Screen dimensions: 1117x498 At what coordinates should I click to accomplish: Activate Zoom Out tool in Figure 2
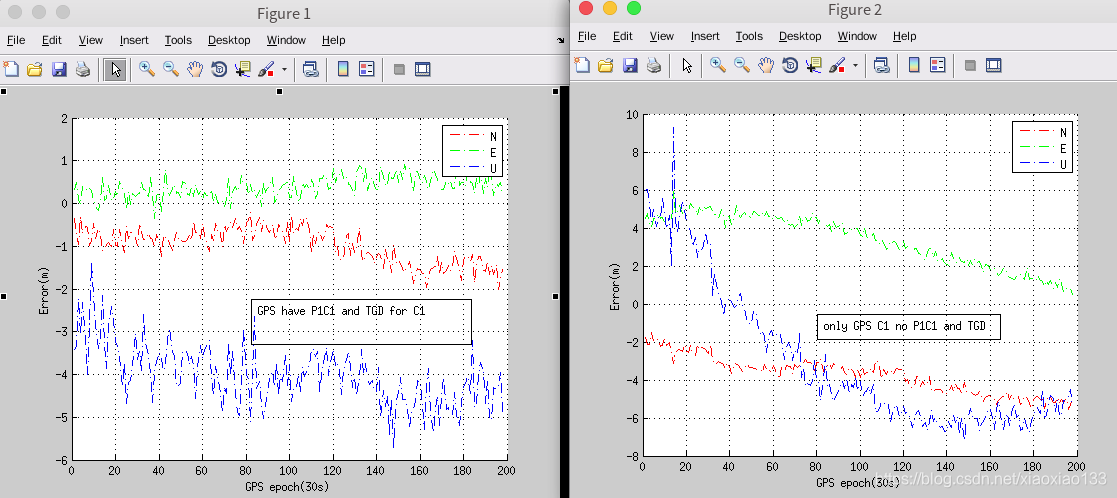(742, 66)
